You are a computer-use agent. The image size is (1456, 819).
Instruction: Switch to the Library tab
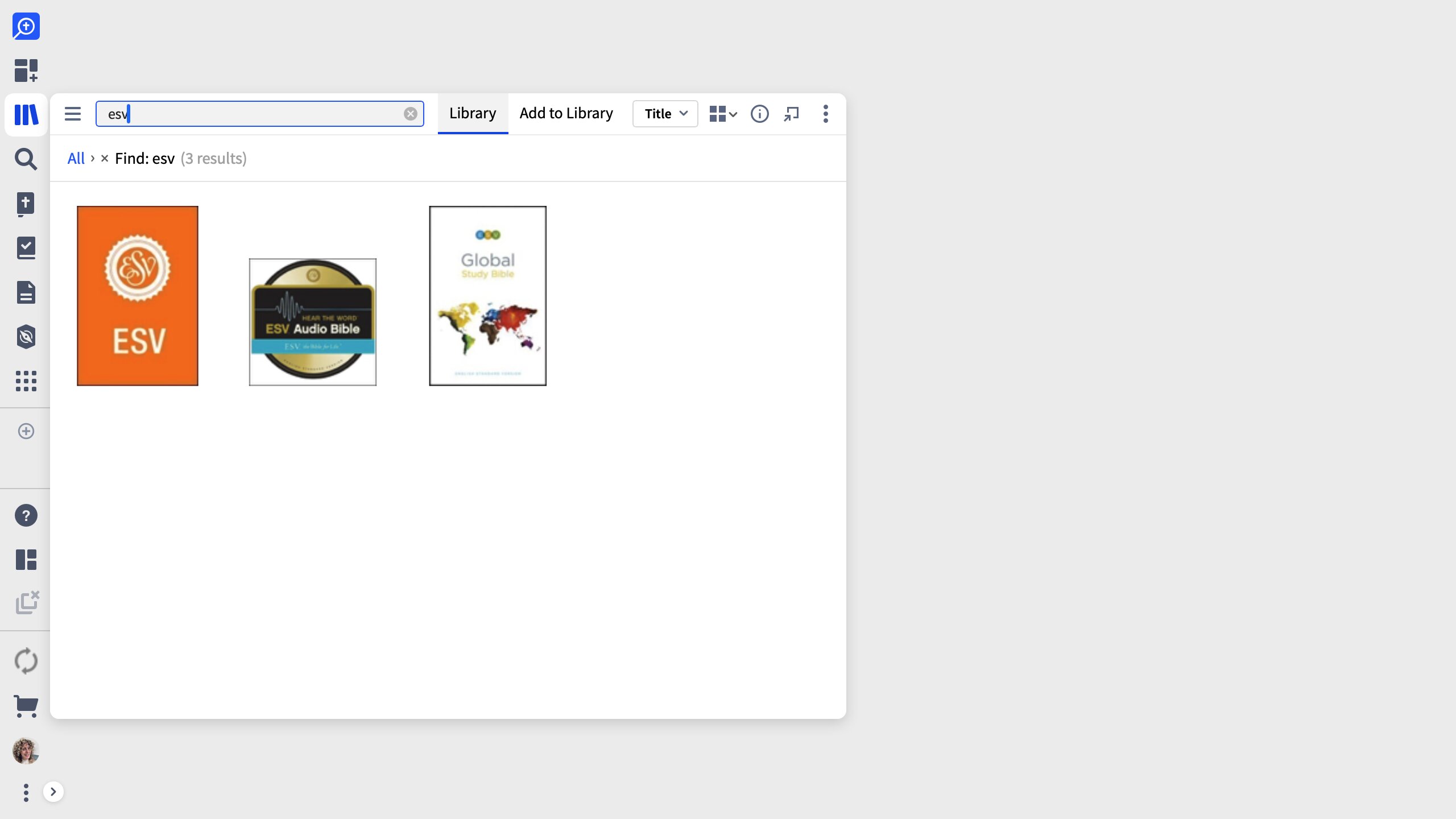[473, 114]
